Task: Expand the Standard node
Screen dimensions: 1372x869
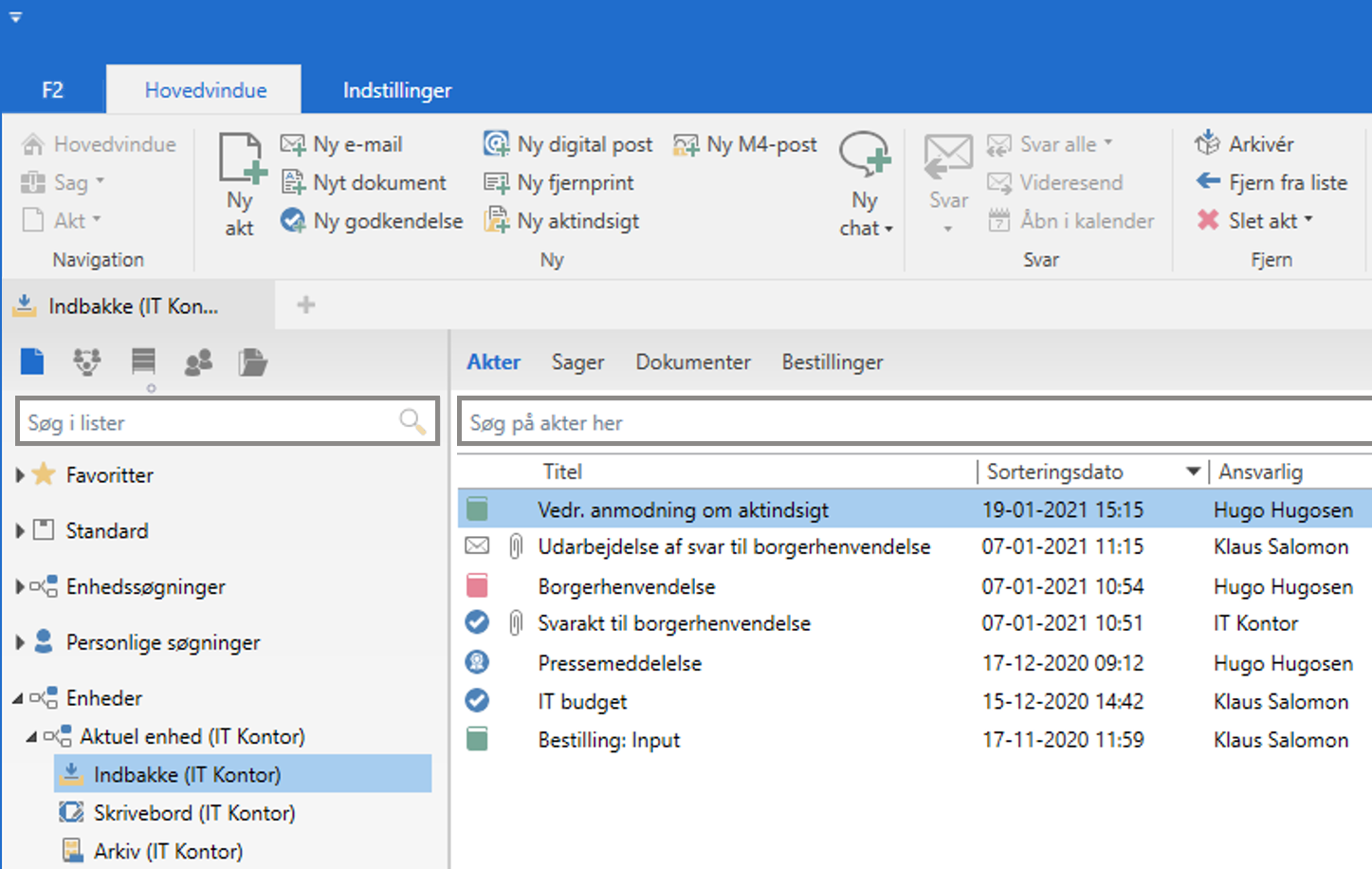Action: click(20, 531)
